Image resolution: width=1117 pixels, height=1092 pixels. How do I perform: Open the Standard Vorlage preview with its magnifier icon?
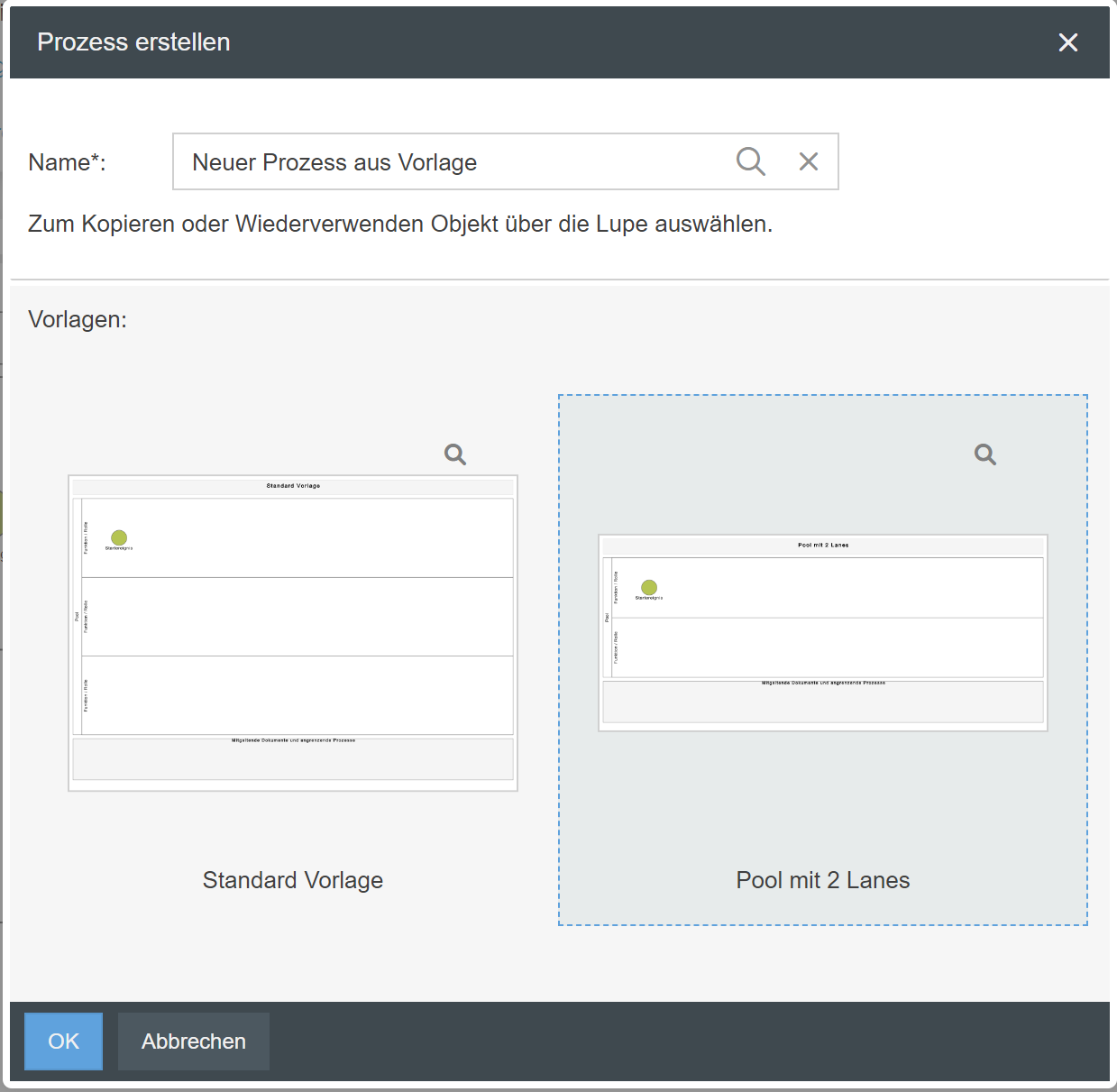point(455,454)
